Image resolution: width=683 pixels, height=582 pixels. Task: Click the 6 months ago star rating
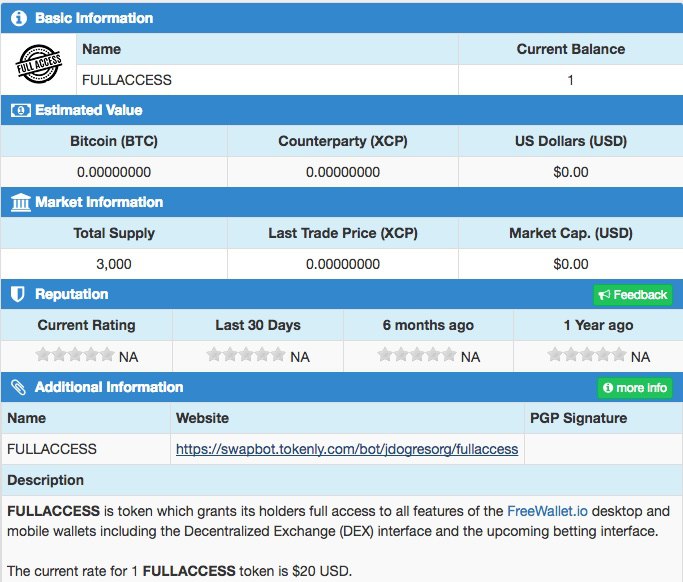tap(416, 355)
